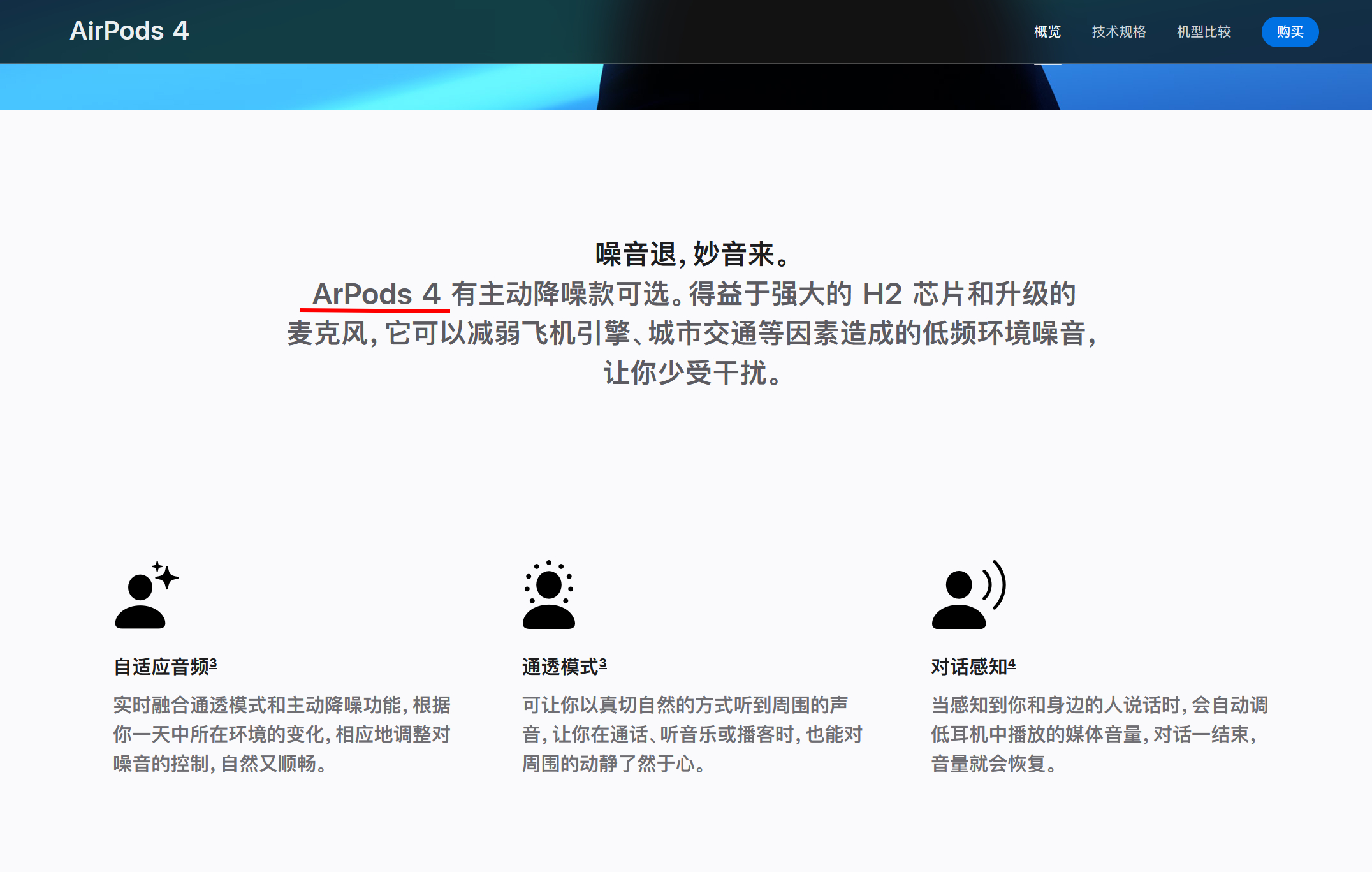1372x872 pixels.
Task: Open the 机型比较 compare models tab
Action: tap(1203, 32)
